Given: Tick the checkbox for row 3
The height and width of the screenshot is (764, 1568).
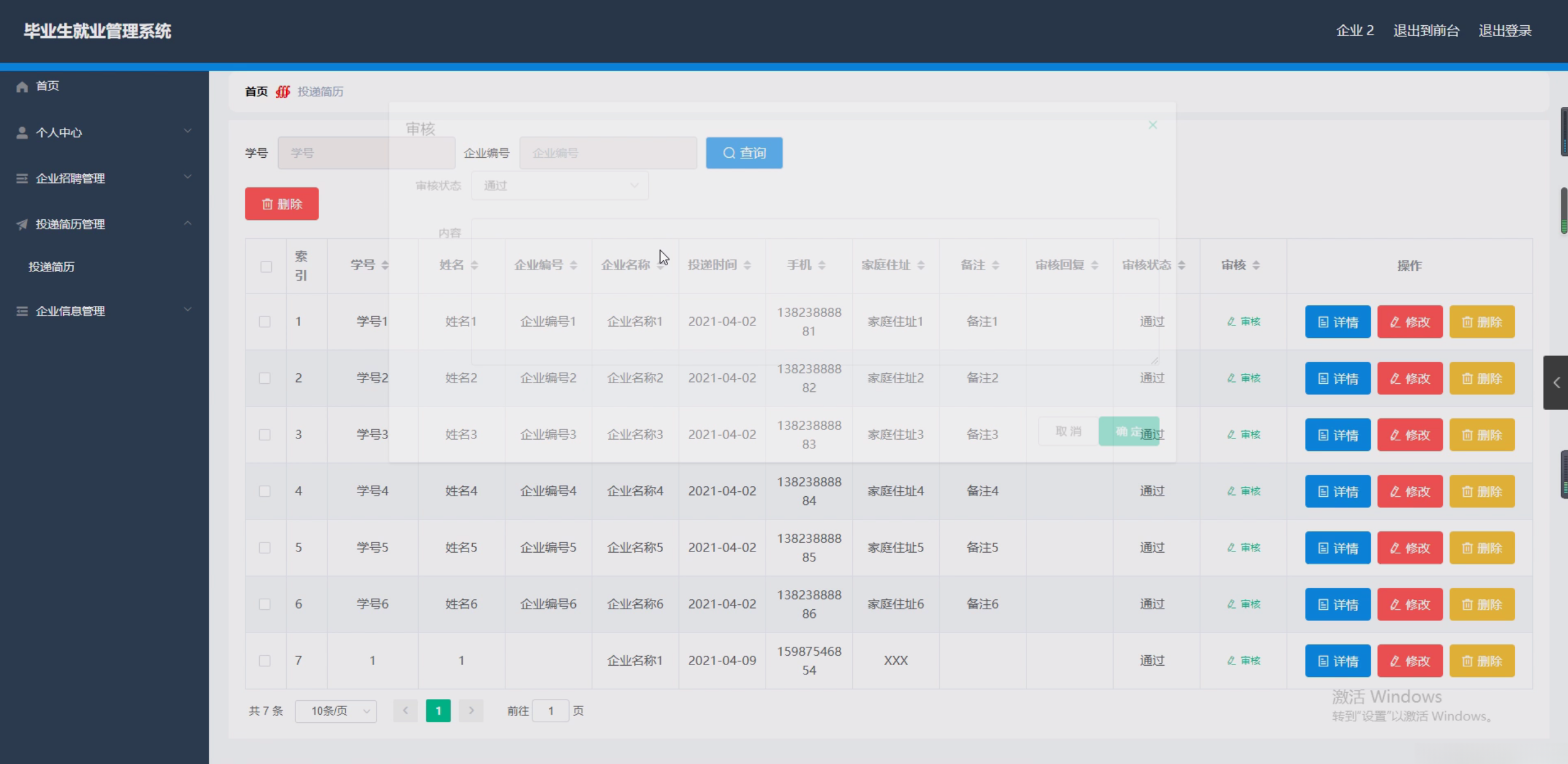Looking at the screenshot, I should click(x=265, y=435).
